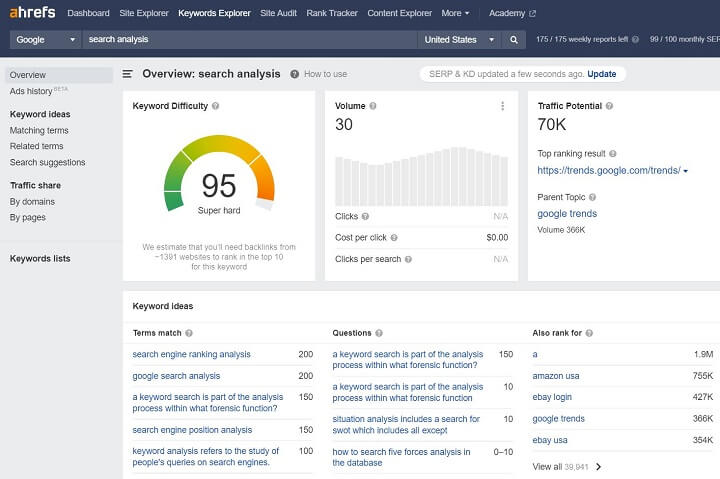
Task: Expand the More menu
Action: [x=455, y=13]
